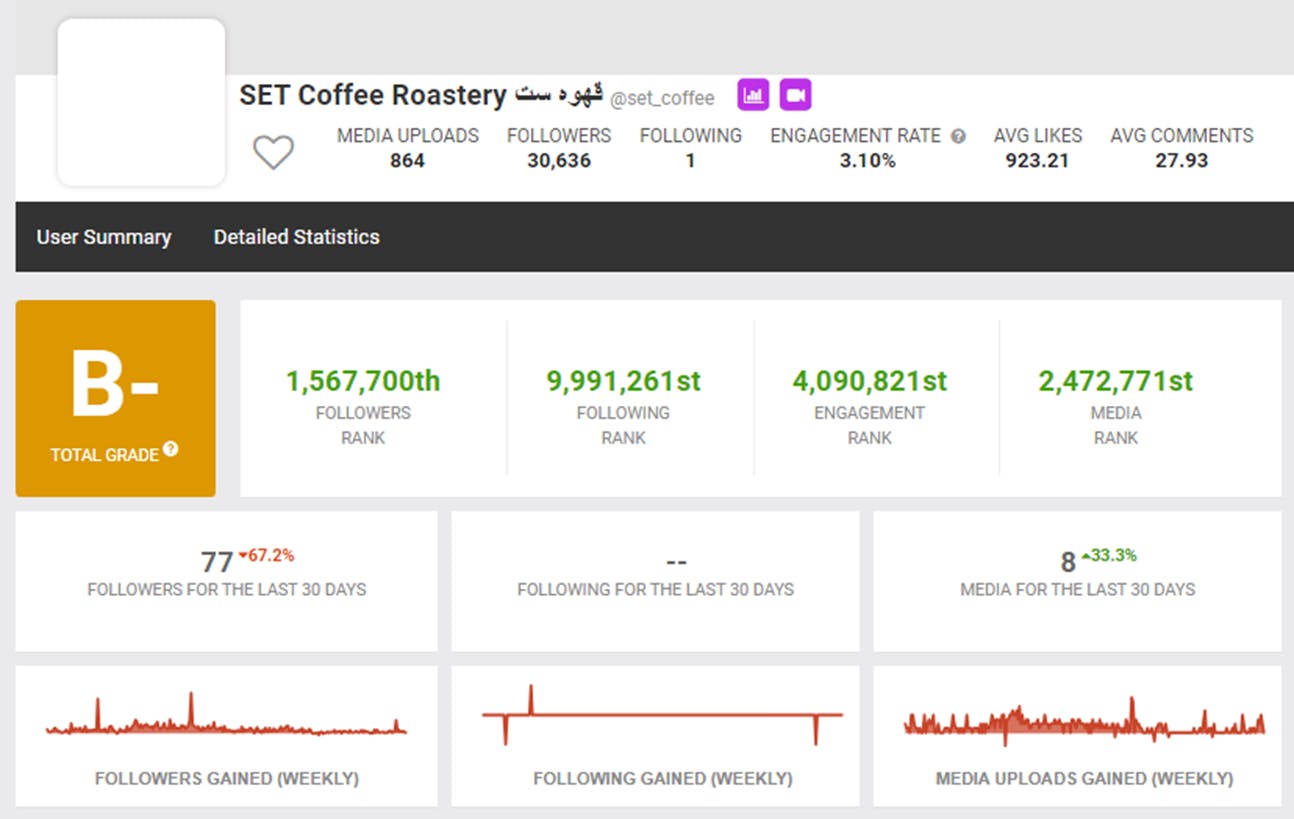Click the AVG COMMENTS header label
This screenshot has height=819, width=1294.
click(x=1182, y=136)
